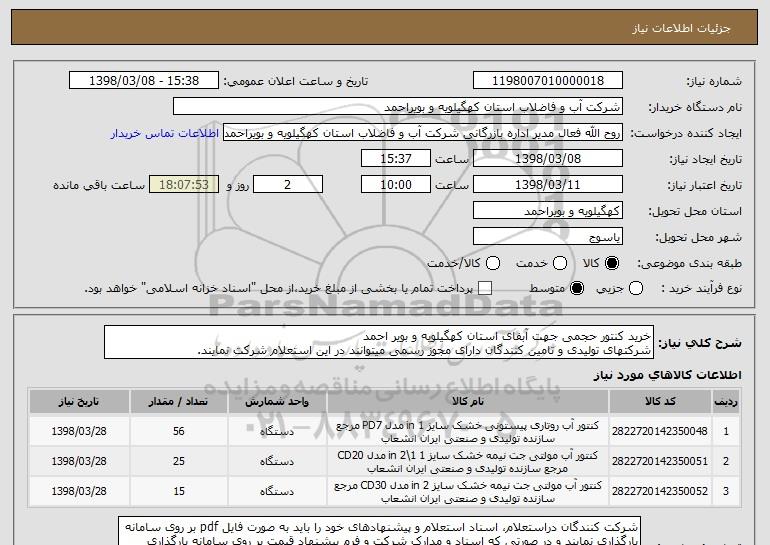Click the buyer organization name field
Image resolution: width=770 pixels, height=545 pixels.
[398, 107]
